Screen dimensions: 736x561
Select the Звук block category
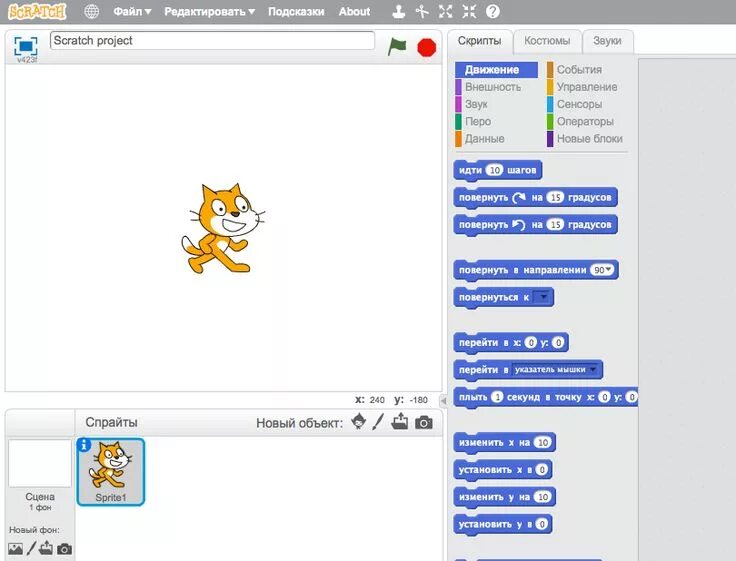tap(476, 104)
